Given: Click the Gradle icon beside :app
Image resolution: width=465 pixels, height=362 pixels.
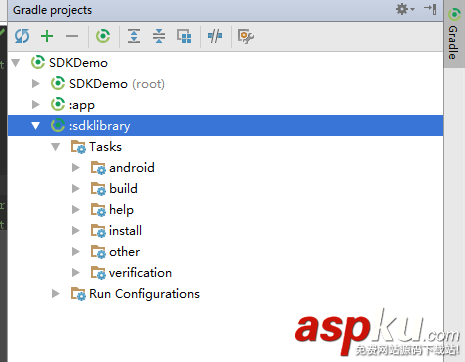Looking at the screenshot, I should click(x=58, y=104).
